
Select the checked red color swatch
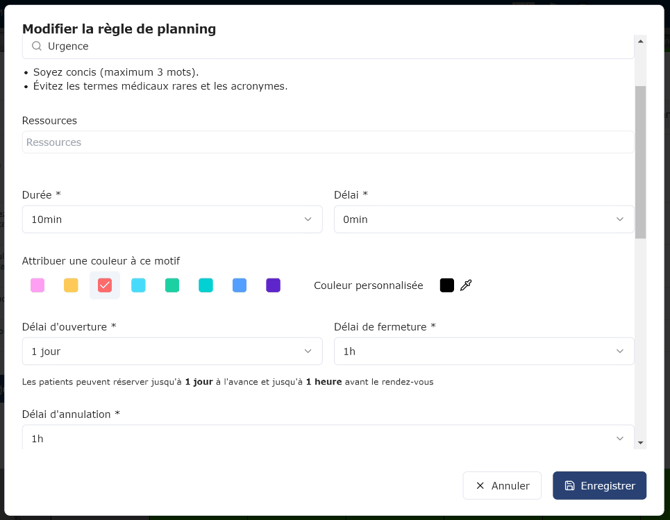click(105, 285)
